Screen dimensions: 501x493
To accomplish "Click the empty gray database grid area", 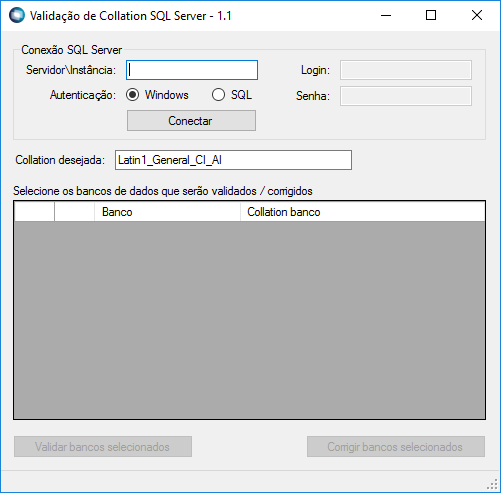I will pyautogui.click(x=249, y=320).
